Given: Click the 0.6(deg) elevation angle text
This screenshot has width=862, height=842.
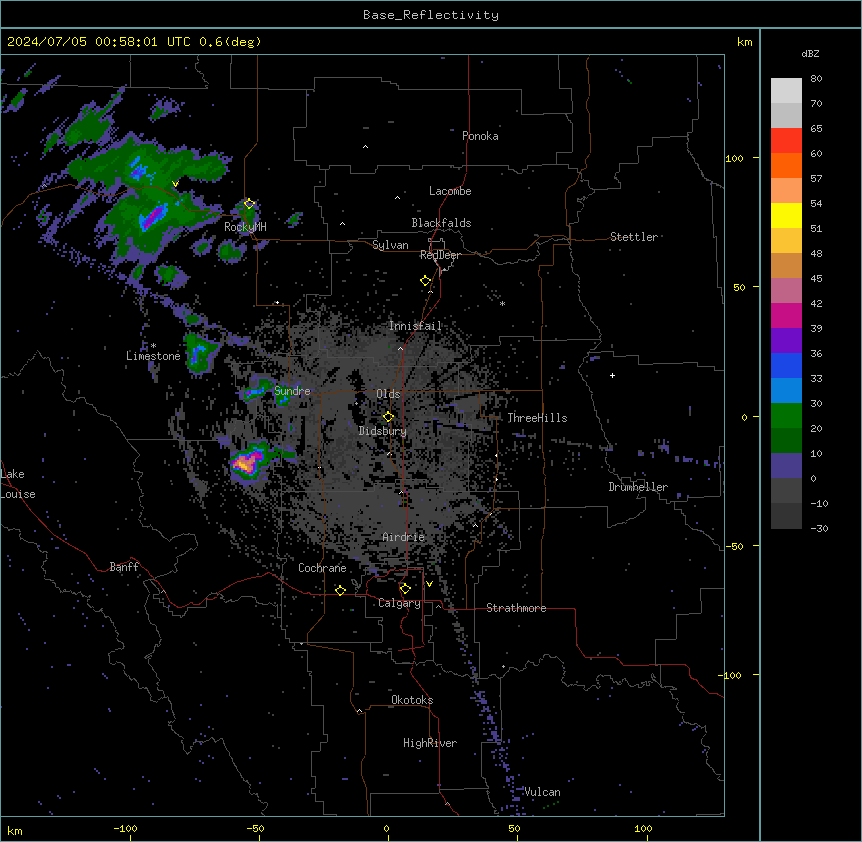Looking at the screenshot, I should point(230,42).
